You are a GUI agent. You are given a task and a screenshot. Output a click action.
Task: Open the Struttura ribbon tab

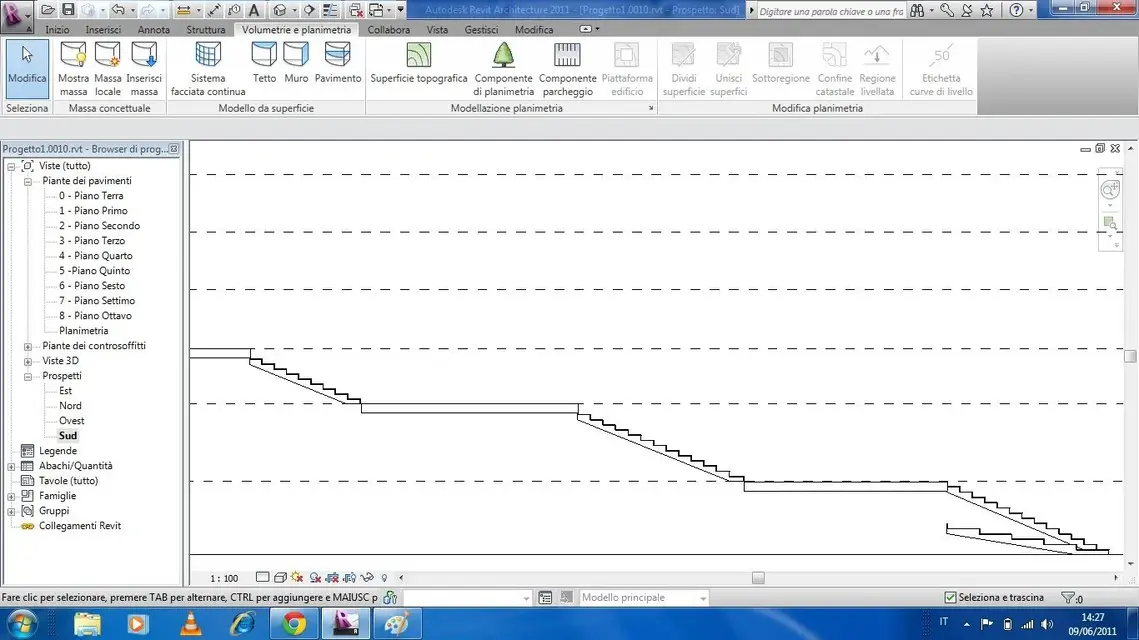[206, 30]
